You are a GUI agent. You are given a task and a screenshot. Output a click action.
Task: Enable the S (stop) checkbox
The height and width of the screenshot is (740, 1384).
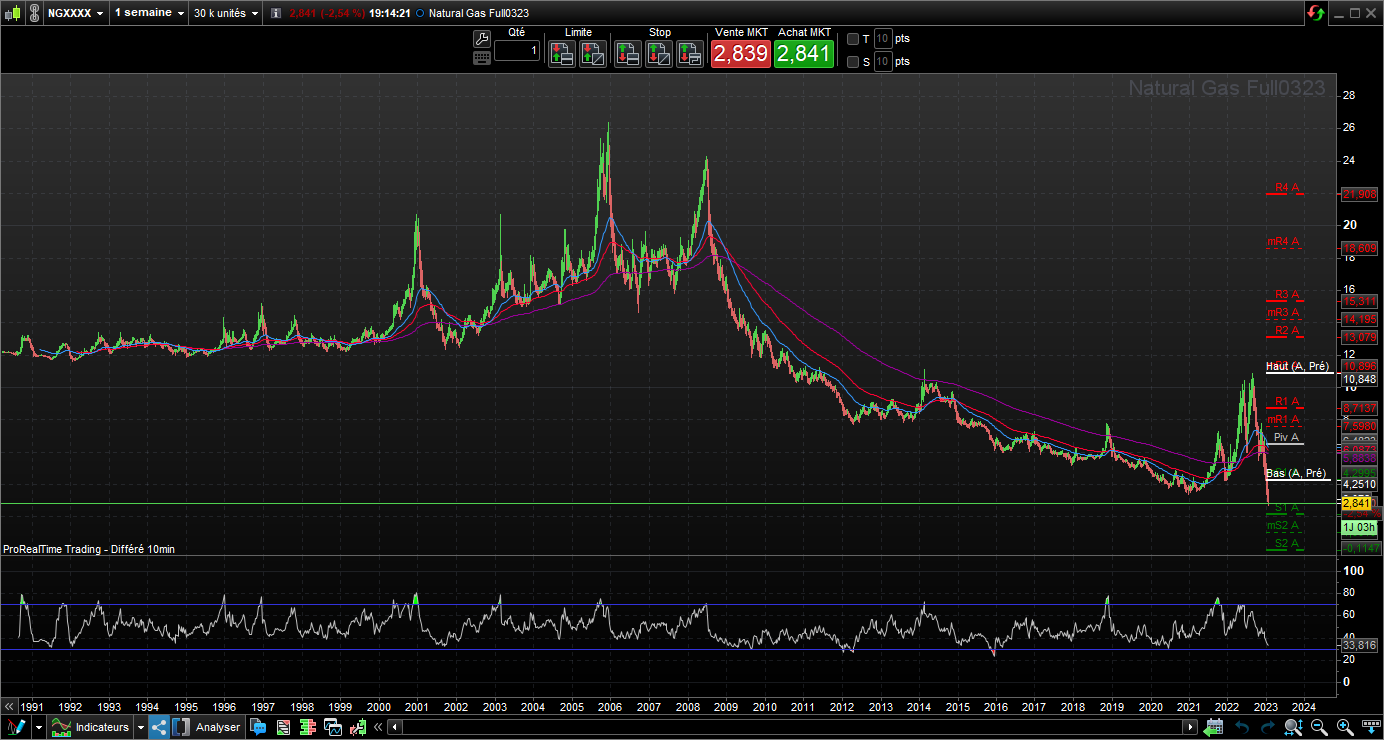(x=853, y=62)
